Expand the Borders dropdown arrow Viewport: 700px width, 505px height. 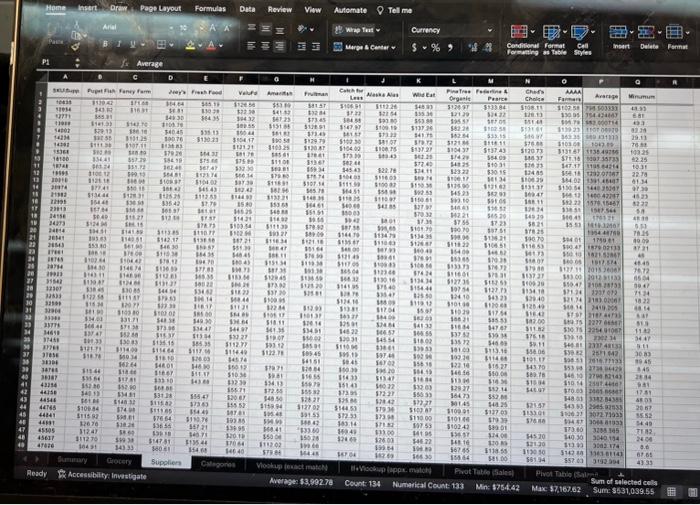pyautogui.click(x=171, y=45)
